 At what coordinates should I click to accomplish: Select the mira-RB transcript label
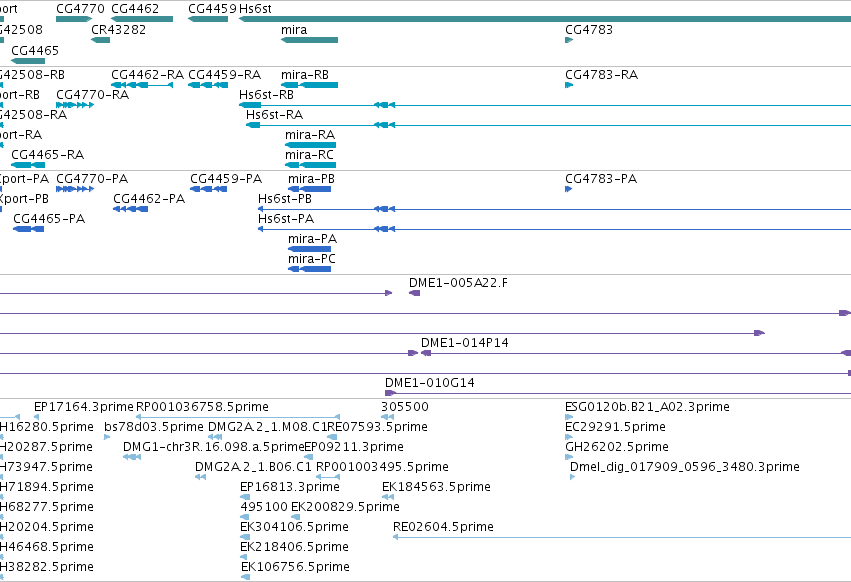pyautogui.click(x=305, y=75)
